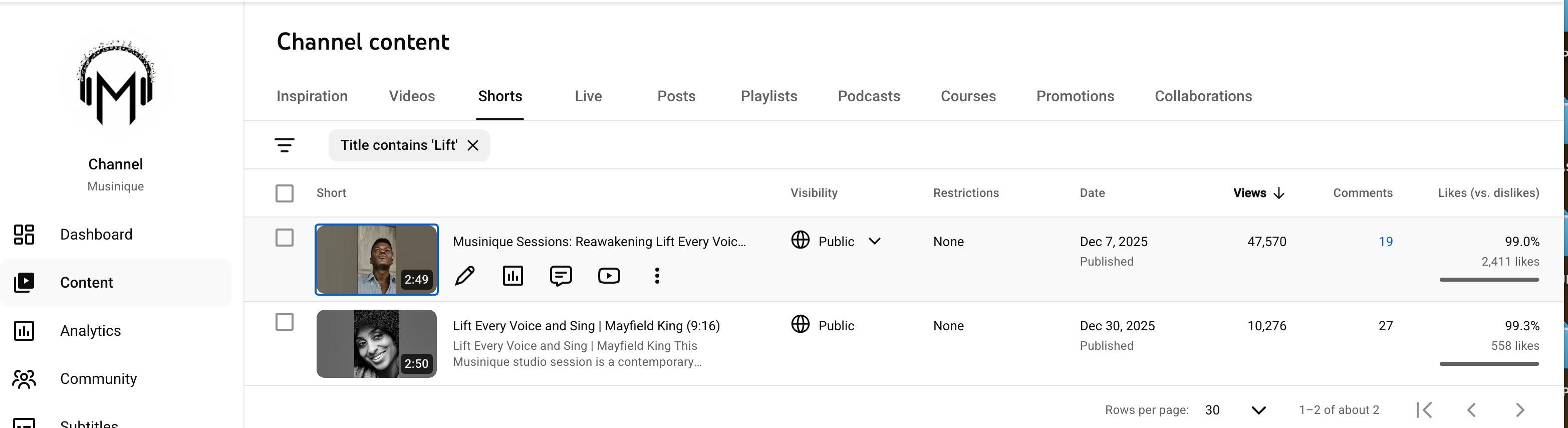The image size is (1568, 428).
Task: Click the Musinique channel logo
Action: 116,82
